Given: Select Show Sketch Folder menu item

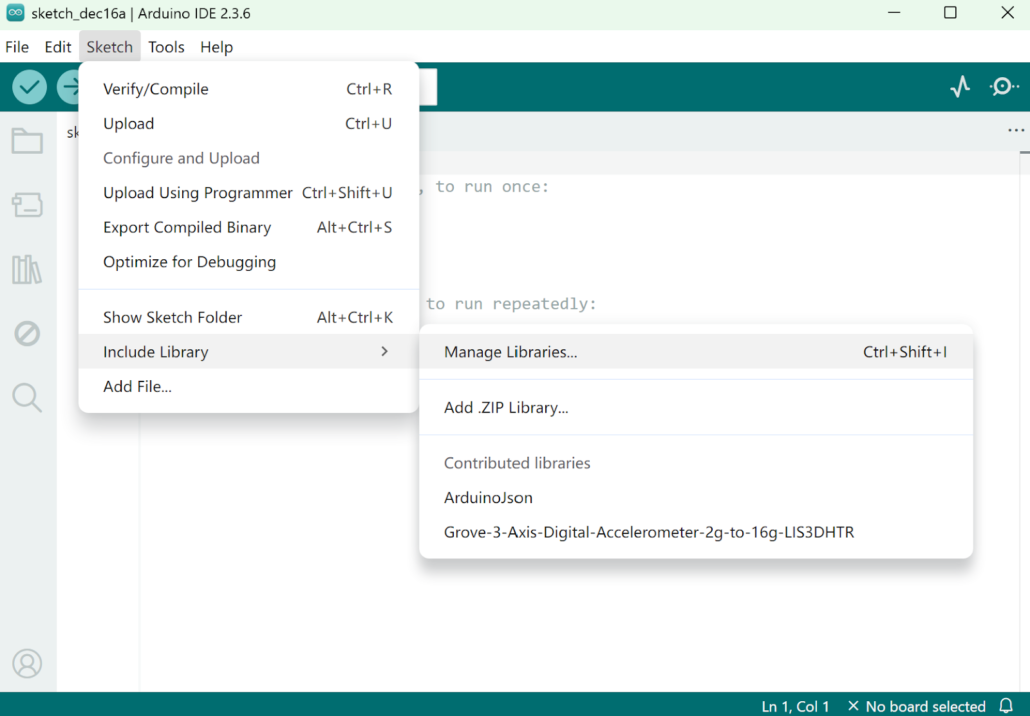Looking at the screenshot, I should point(172,316).
